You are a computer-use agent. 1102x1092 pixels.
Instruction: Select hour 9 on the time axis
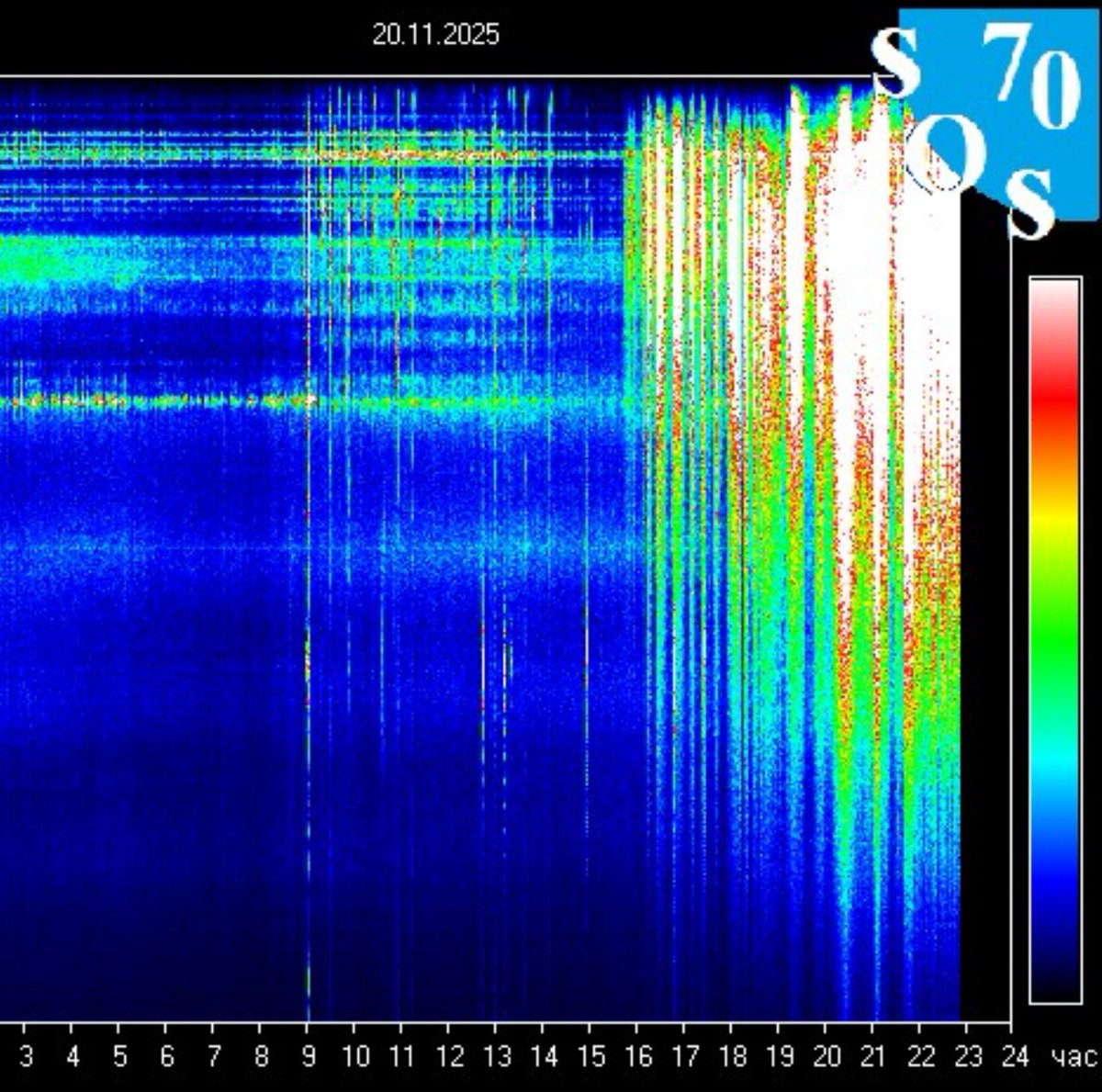point(308,1057)
